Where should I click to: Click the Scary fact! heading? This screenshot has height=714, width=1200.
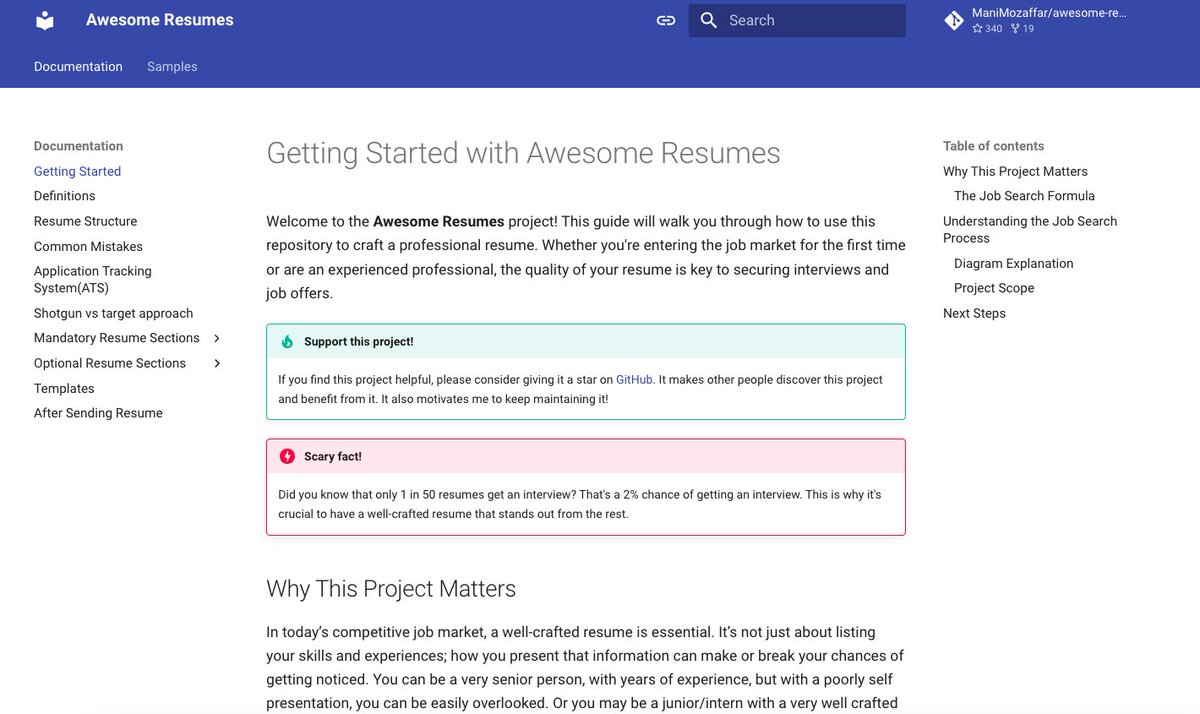click(333, 456)
